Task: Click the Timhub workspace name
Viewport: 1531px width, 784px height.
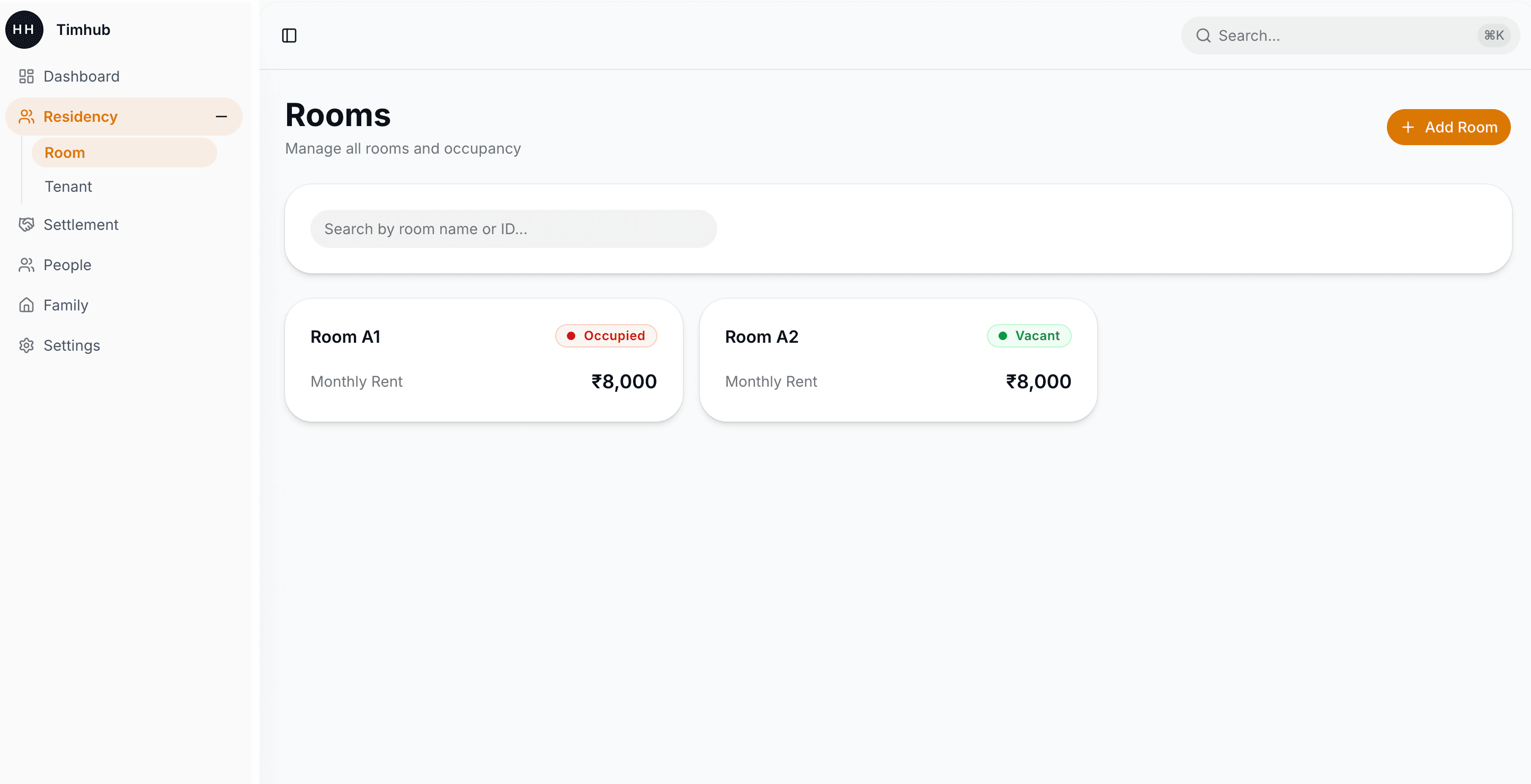Action: tap(83, 30)
